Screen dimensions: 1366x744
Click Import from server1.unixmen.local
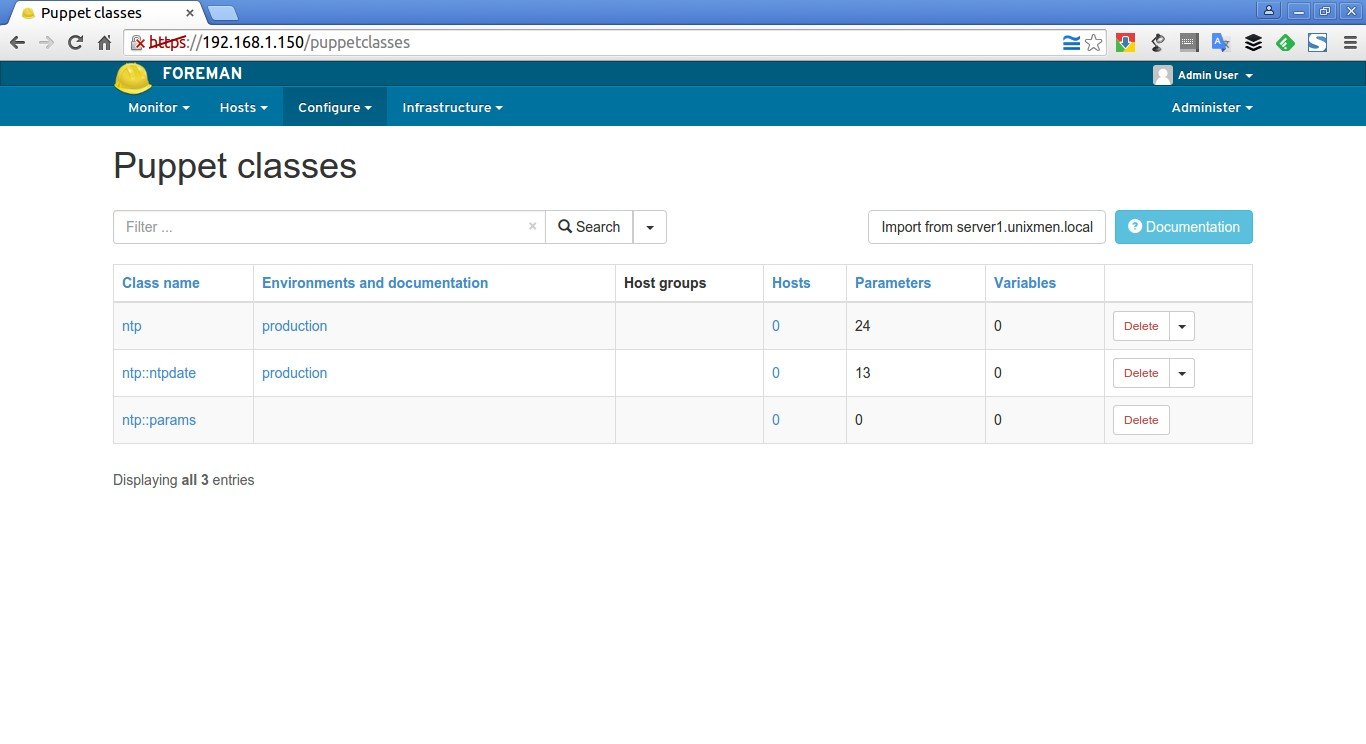point(987,227)
